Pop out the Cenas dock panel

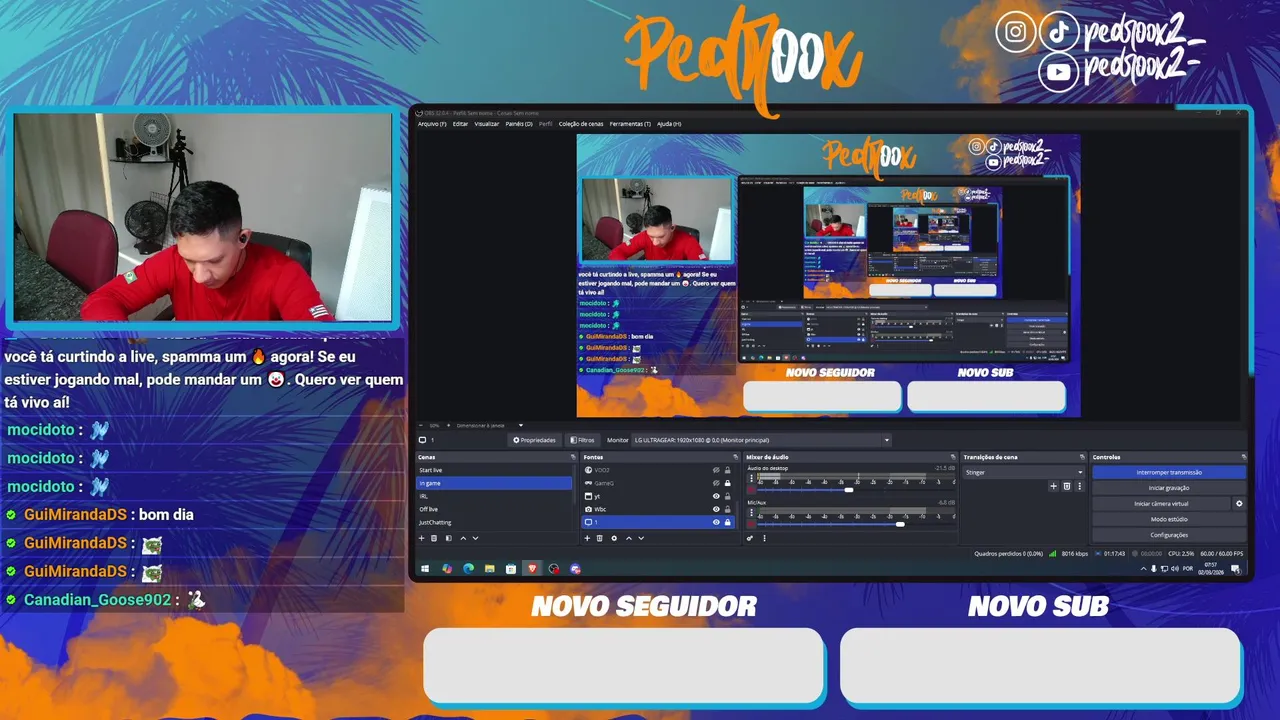(573, 457)
